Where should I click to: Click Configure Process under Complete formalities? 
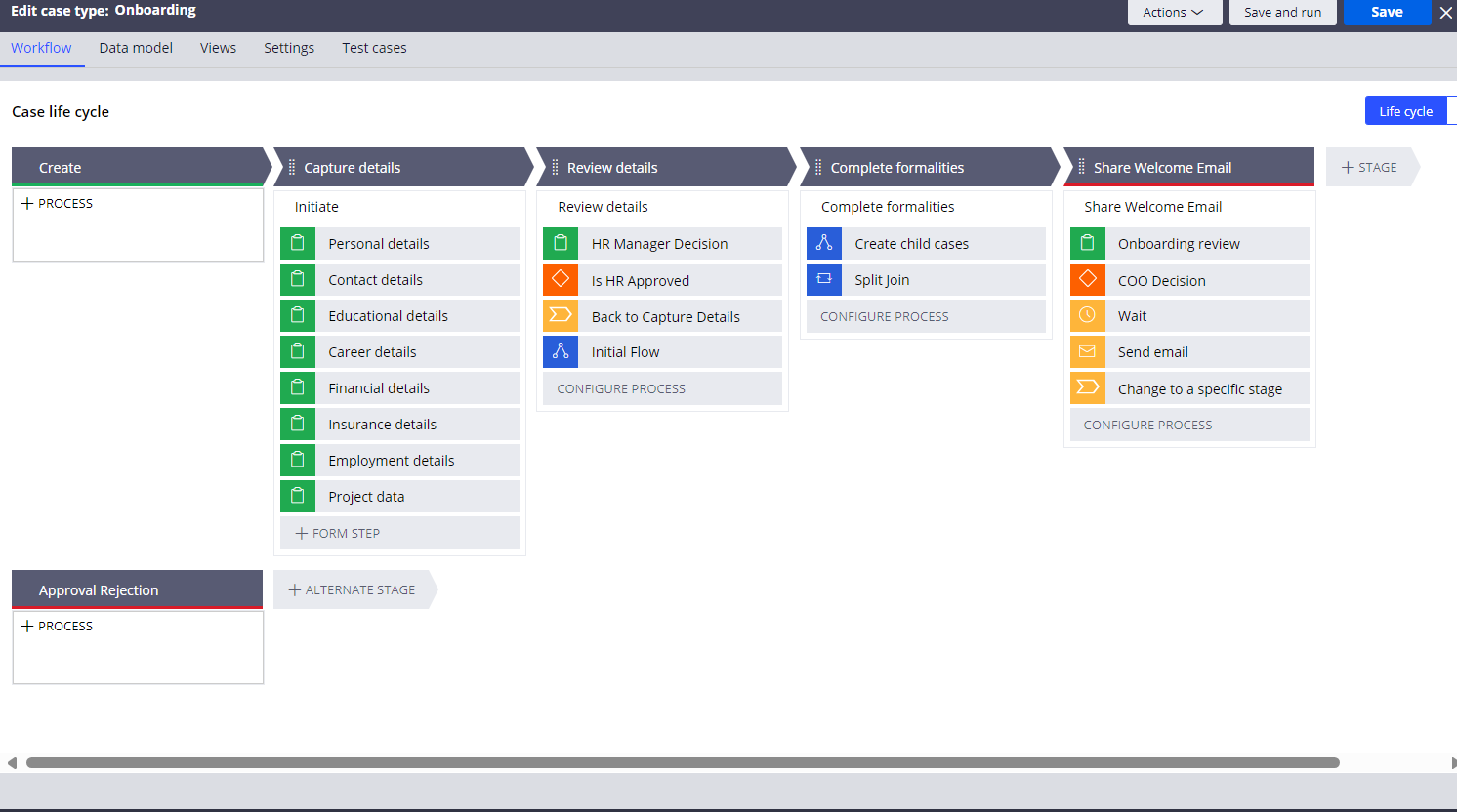(885, 317)
